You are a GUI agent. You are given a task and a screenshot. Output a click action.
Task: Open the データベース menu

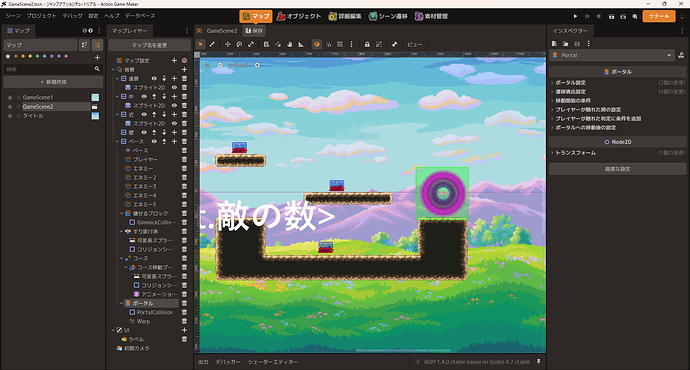pyautogui.click(x=140, y=16)
